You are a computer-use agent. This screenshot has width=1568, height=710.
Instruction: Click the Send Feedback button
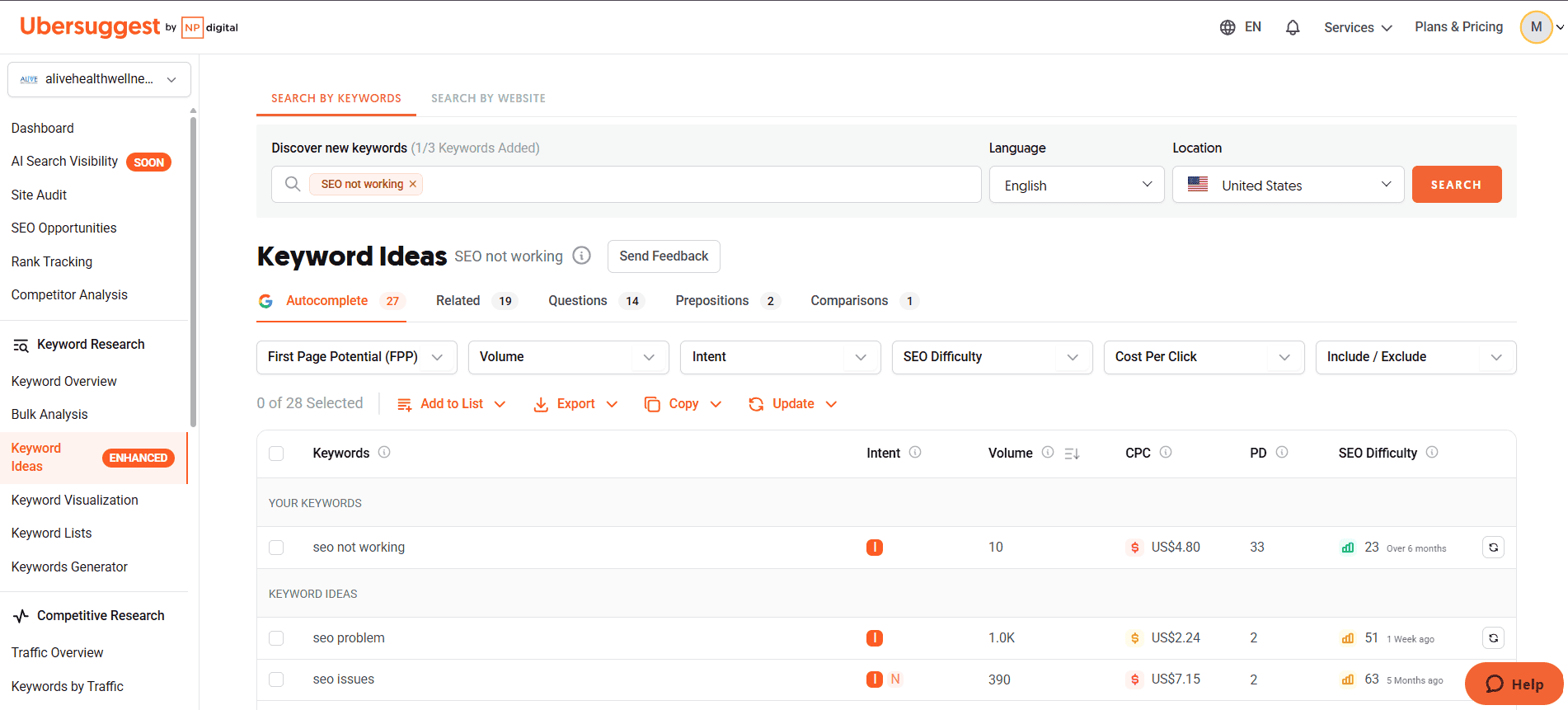coord(664,256)
